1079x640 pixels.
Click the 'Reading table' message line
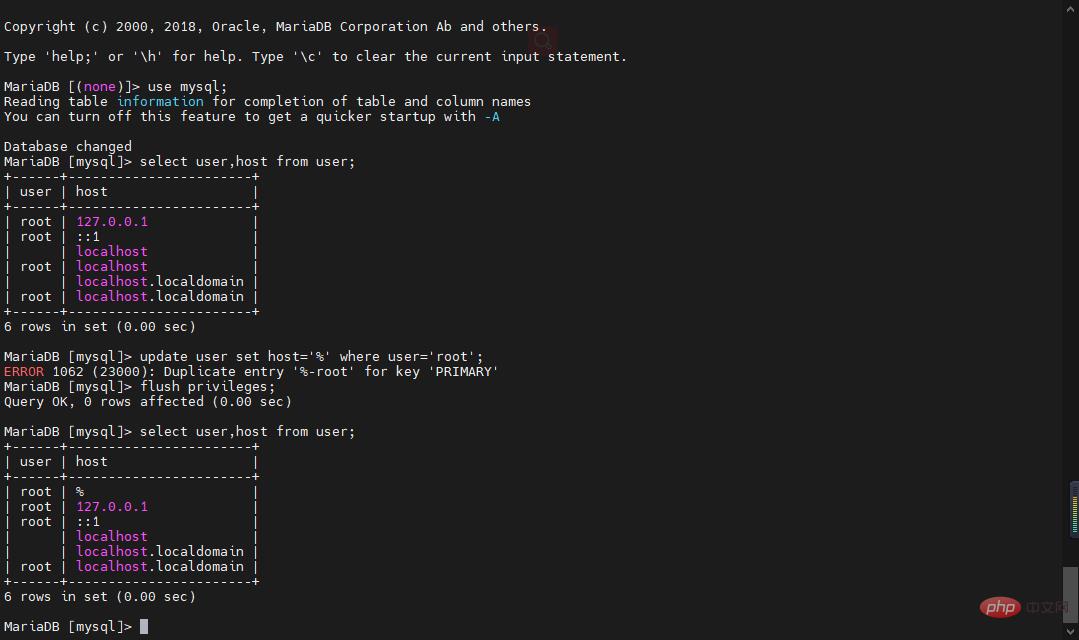[267, 102]
